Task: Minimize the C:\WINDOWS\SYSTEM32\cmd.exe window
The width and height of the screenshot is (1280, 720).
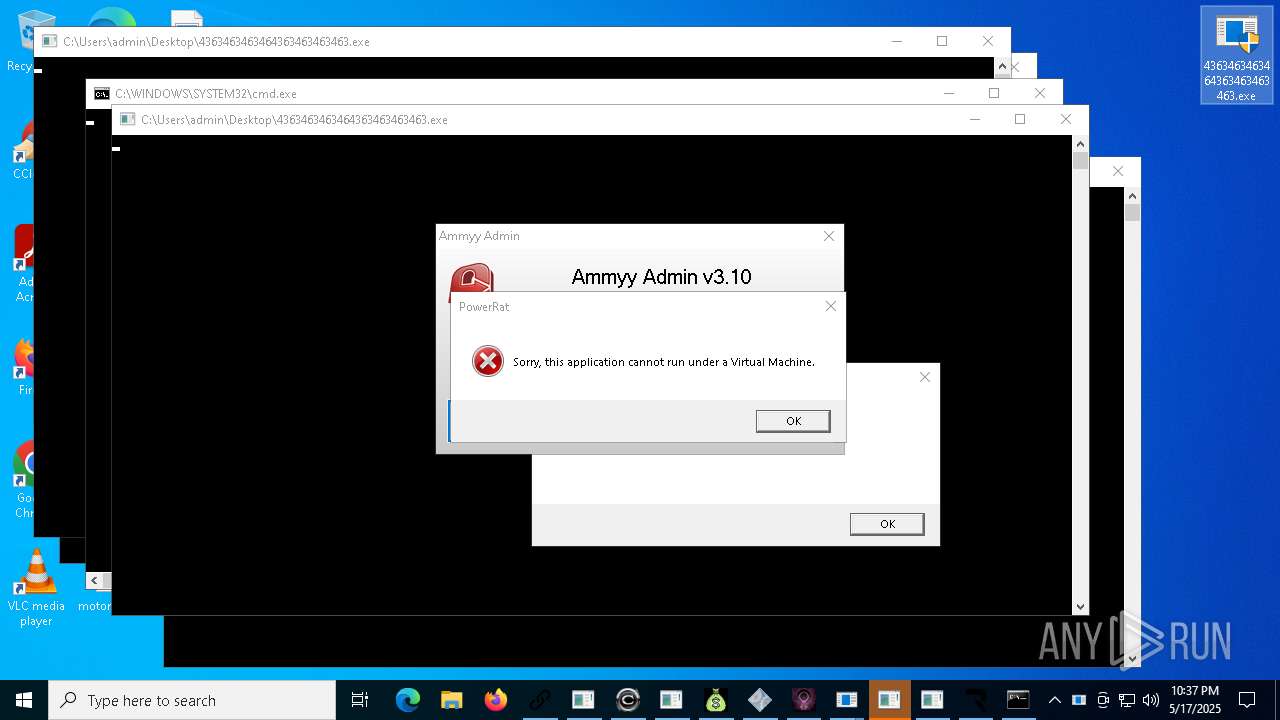Action: (x=949, y=93)
